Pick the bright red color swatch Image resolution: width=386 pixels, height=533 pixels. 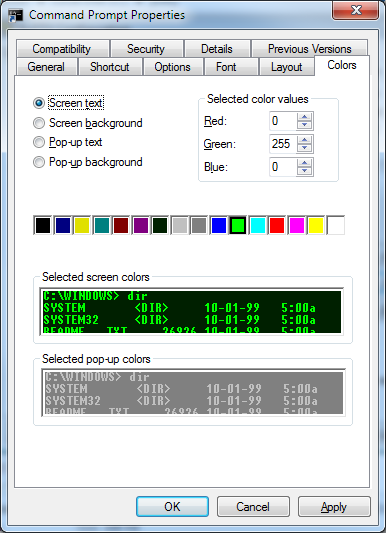[277, 225]
